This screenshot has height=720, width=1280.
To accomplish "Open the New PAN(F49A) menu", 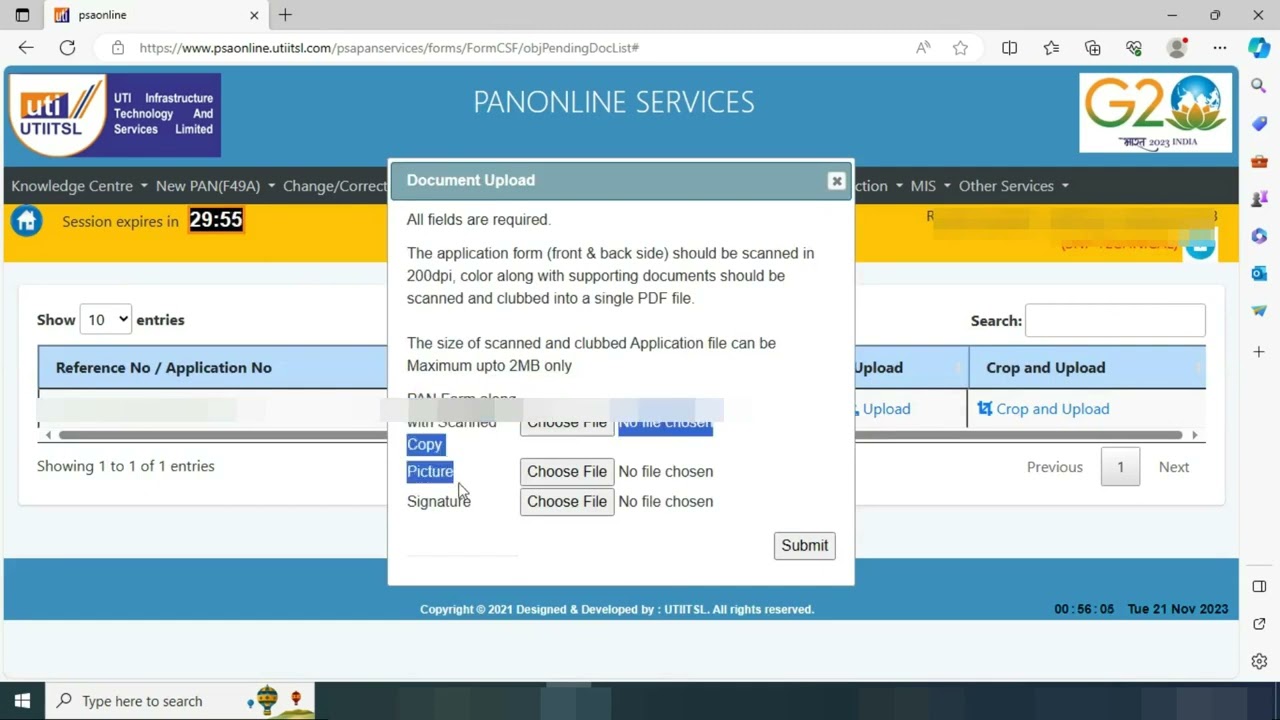I will [215, 186].
